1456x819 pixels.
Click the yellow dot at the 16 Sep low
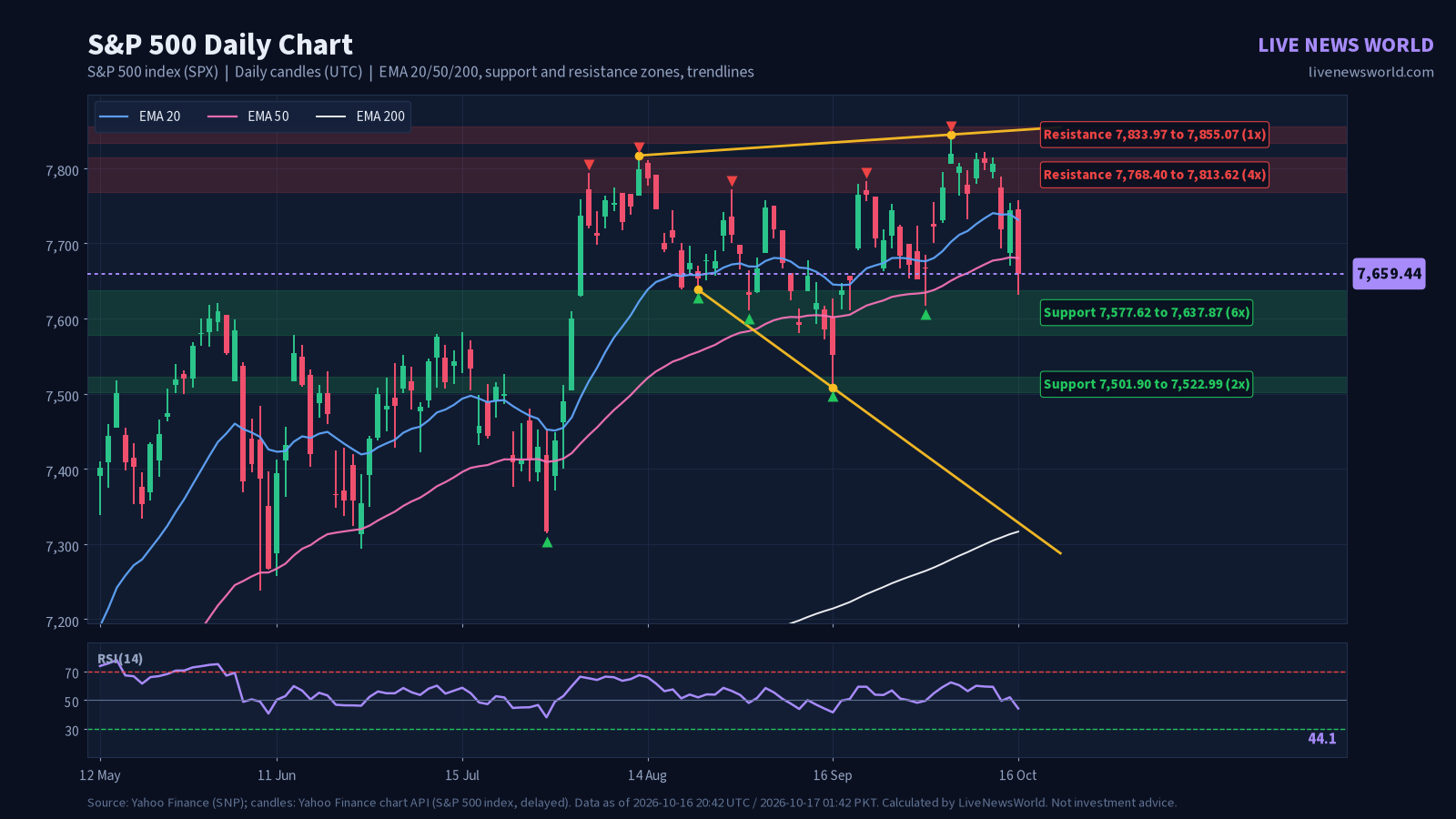(x=833, y=389)
